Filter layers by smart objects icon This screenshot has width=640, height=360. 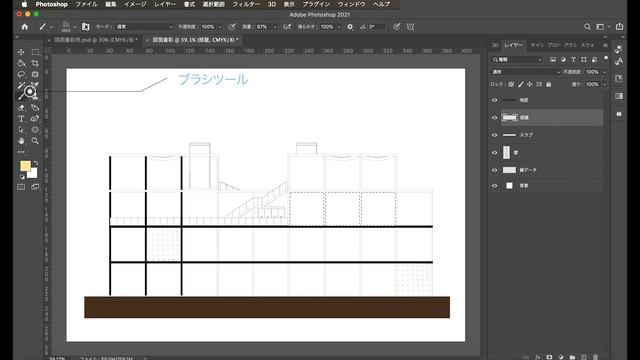coord(594,60)
